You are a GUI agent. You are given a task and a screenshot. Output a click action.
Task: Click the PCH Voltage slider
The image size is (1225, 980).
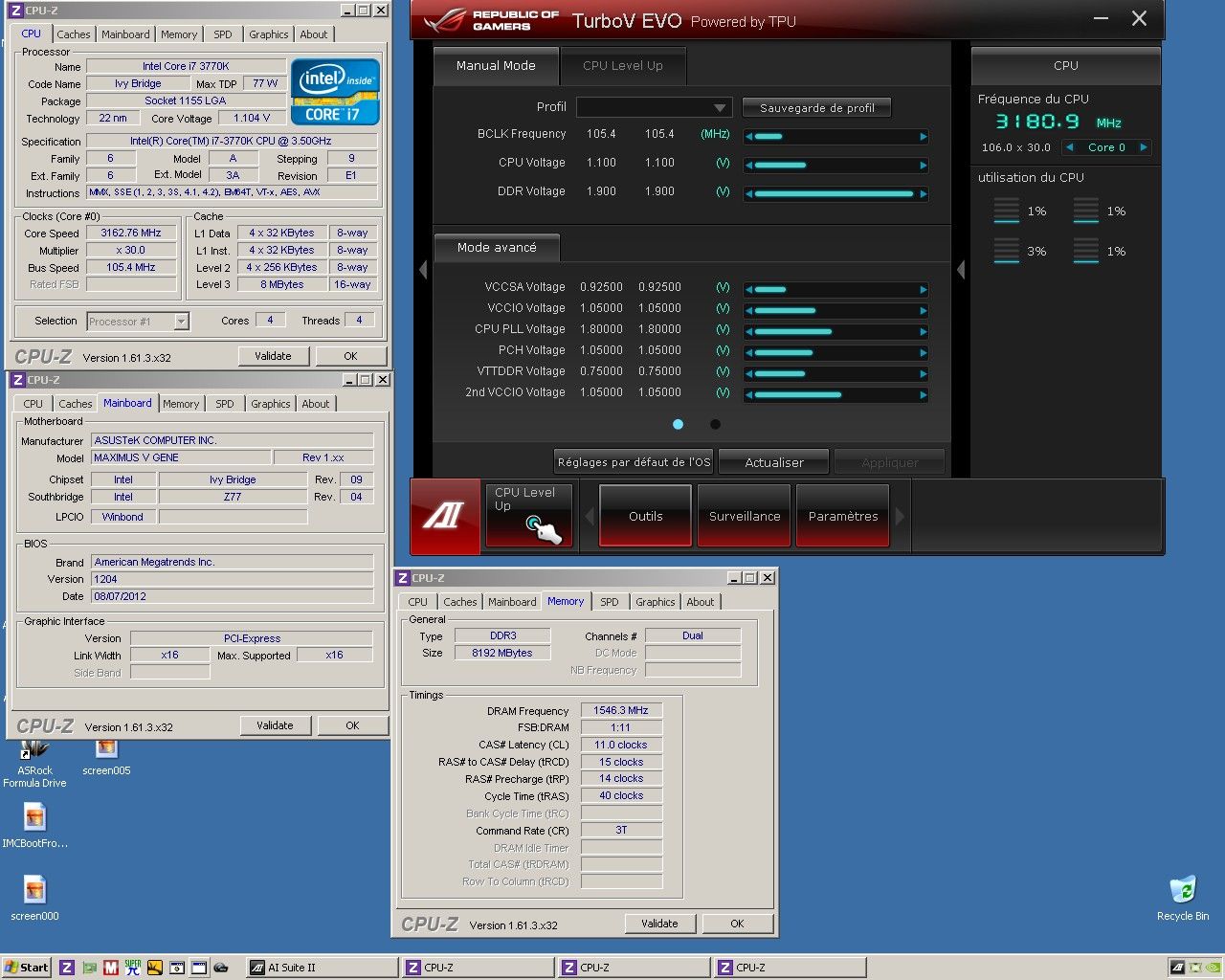coord(836,352)
